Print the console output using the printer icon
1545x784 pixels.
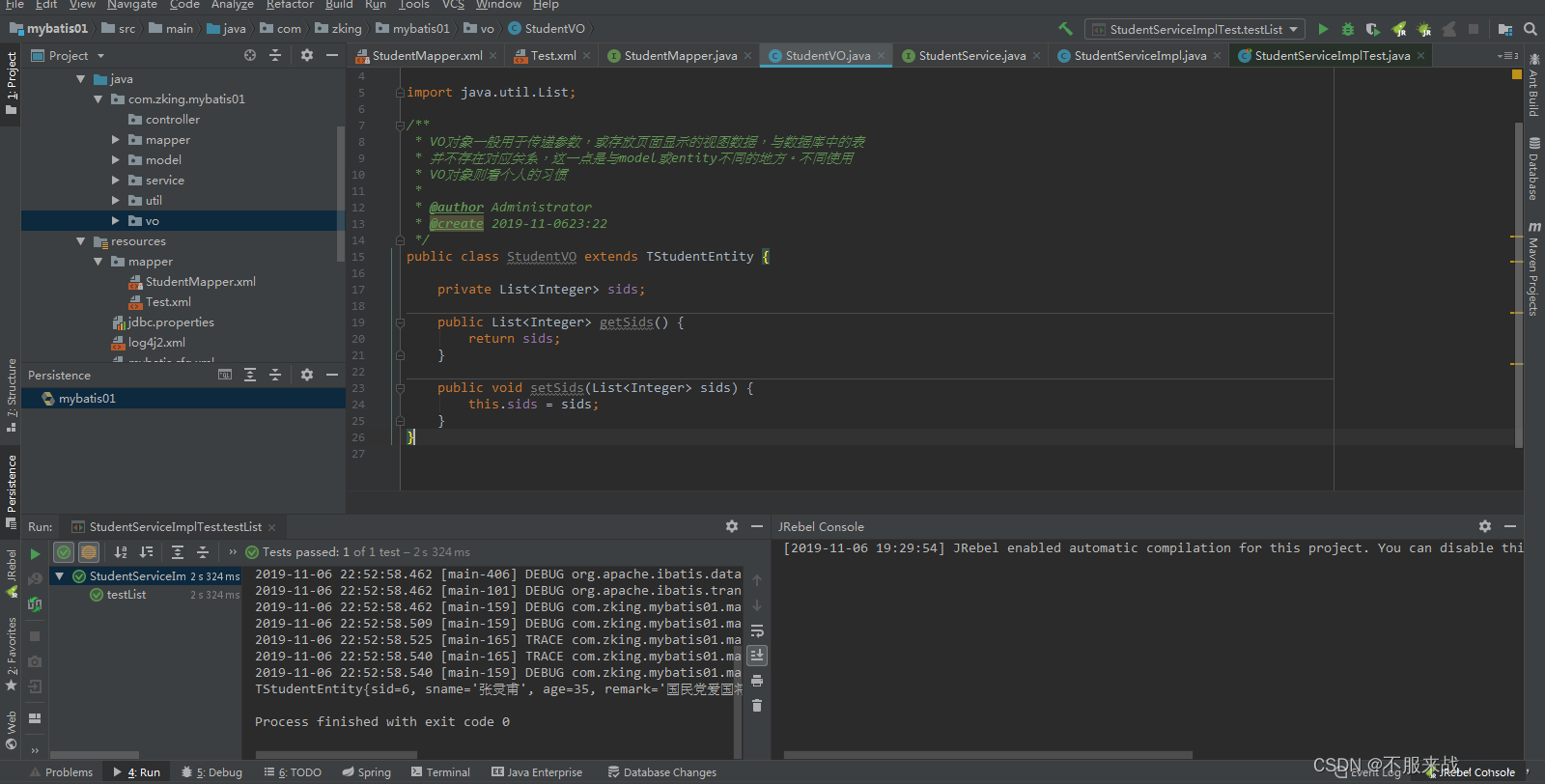pos(757,681)
